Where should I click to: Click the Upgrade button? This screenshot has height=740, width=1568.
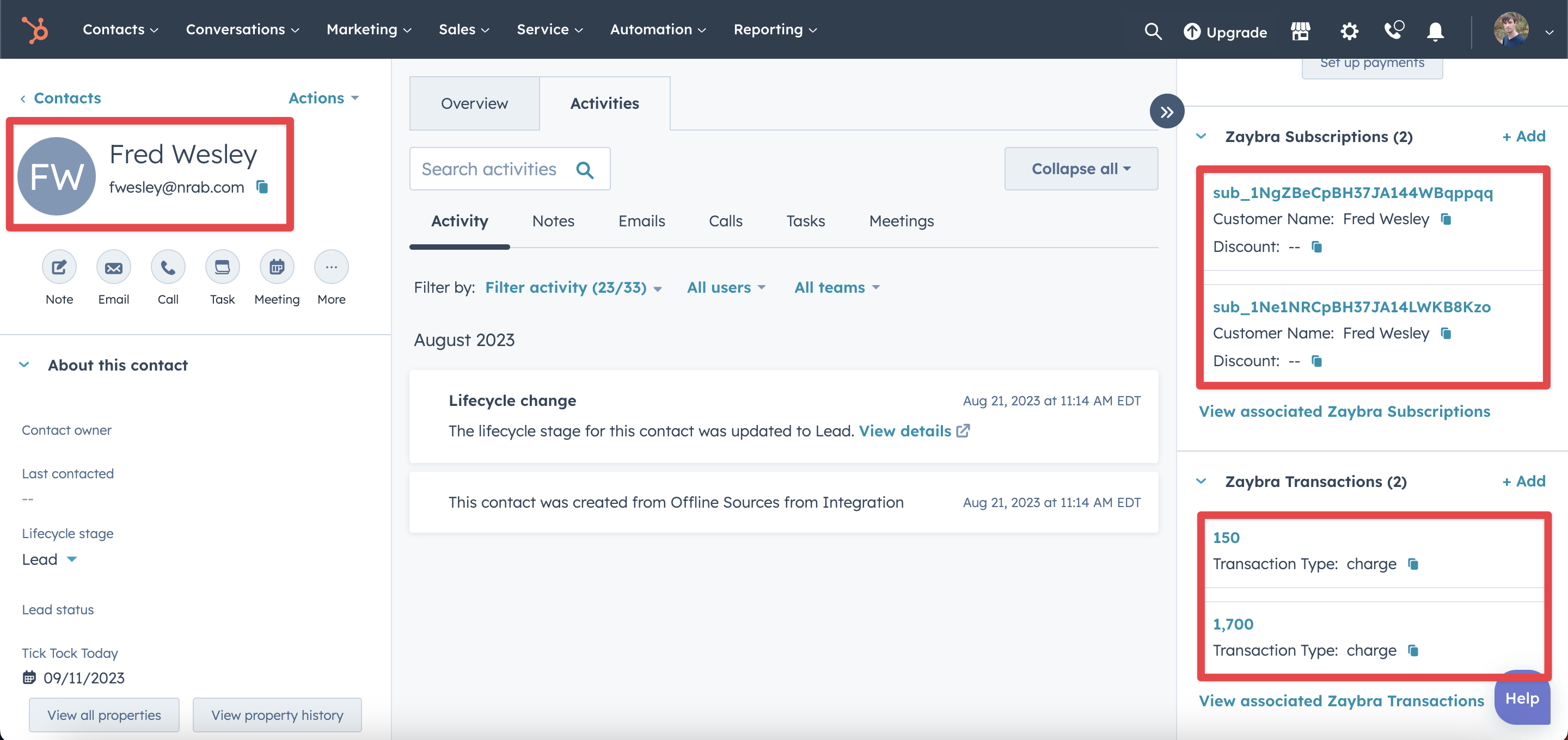(x=1224, y=32)
